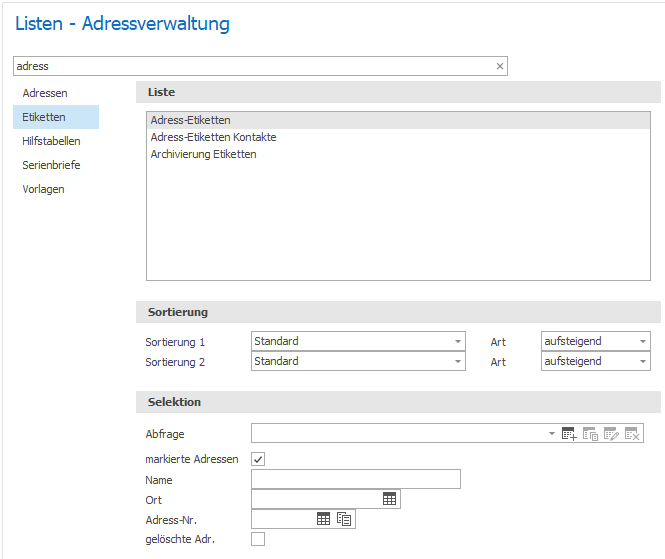Create a new Abfrage with plus icon
Screen dimensions: 665x559
click(x=569, y=433)
